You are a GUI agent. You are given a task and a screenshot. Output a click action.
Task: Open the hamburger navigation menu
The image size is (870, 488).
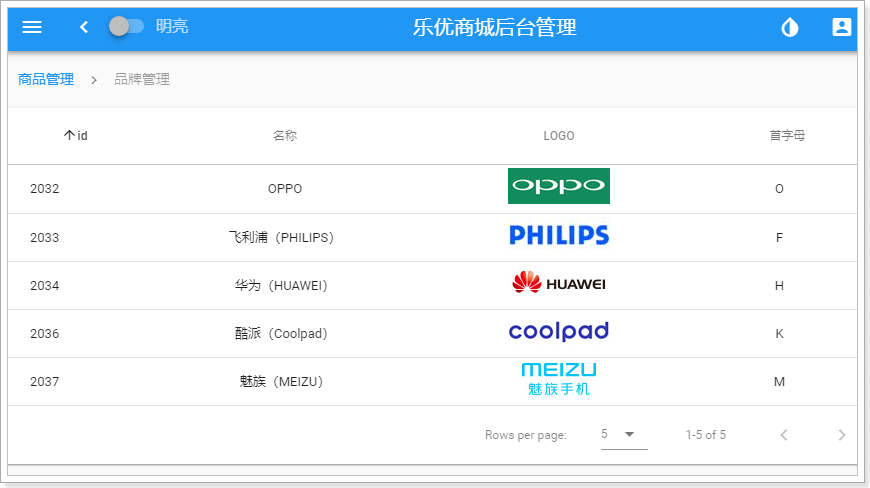32,27
